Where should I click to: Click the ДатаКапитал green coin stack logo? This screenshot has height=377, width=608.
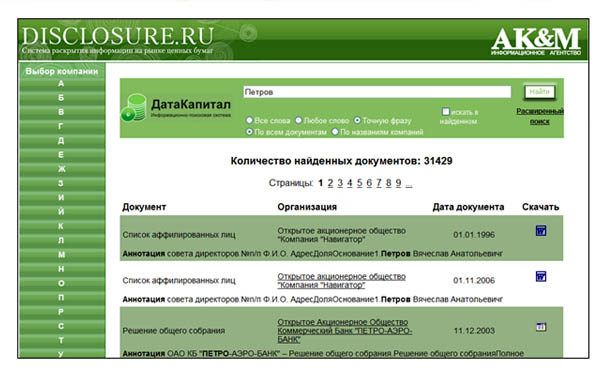pyautogui.click(x=134, y=107)
